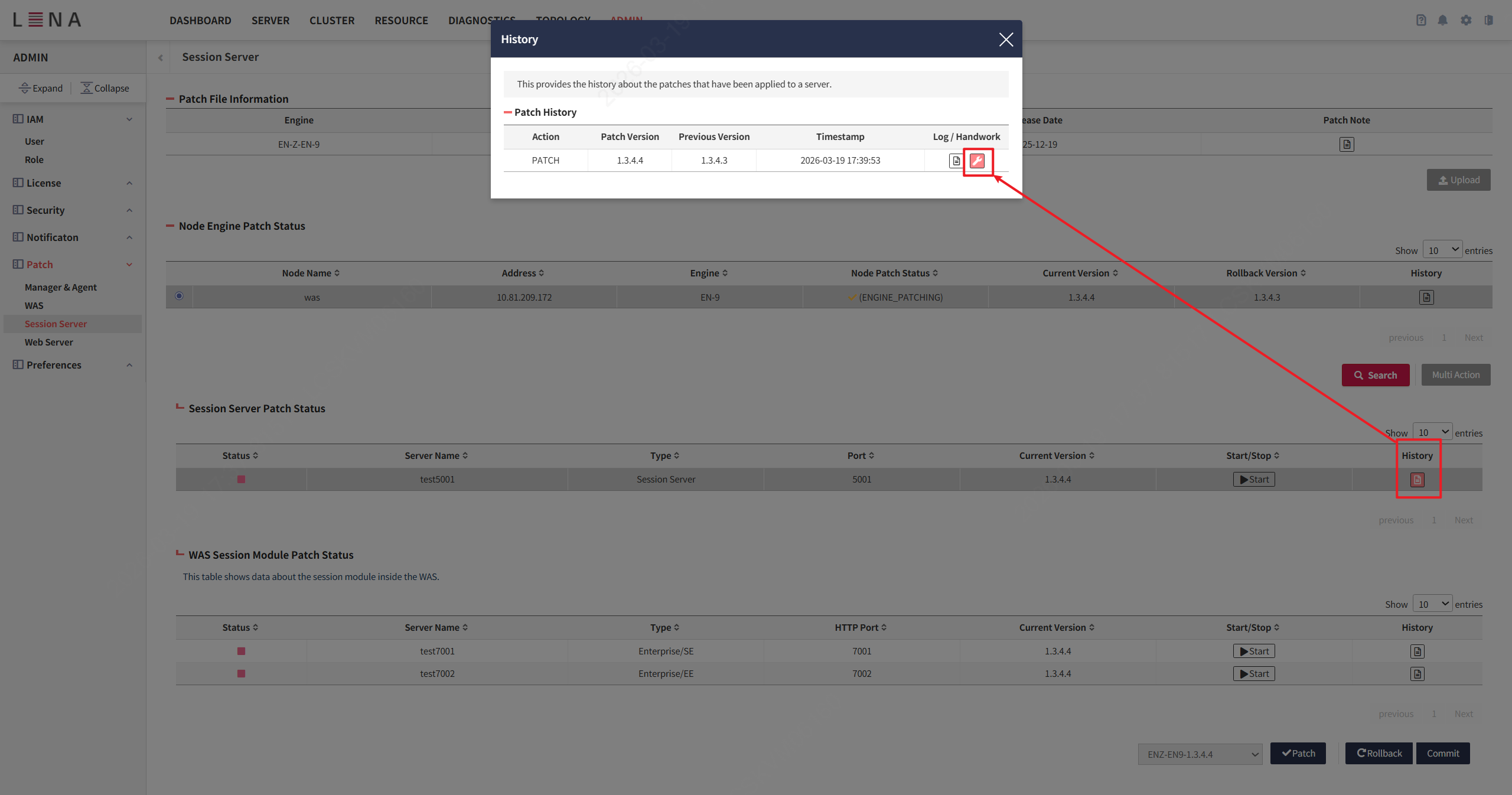Open the history icon for test7001
Viewport: 1512px width, 795px height.
1417,651
